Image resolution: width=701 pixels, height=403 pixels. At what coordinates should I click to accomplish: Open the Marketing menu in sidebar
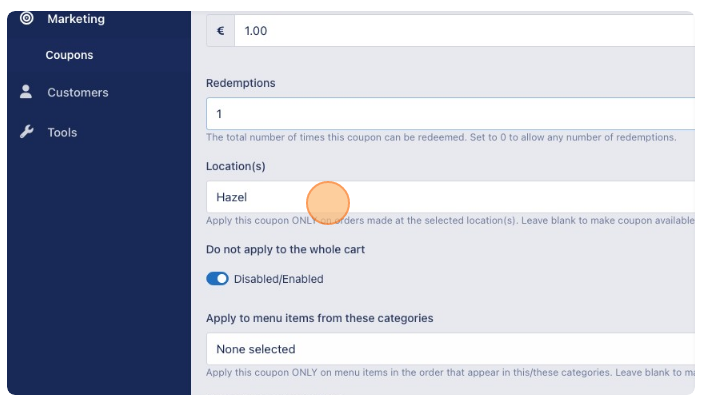(x=76, y=19)
